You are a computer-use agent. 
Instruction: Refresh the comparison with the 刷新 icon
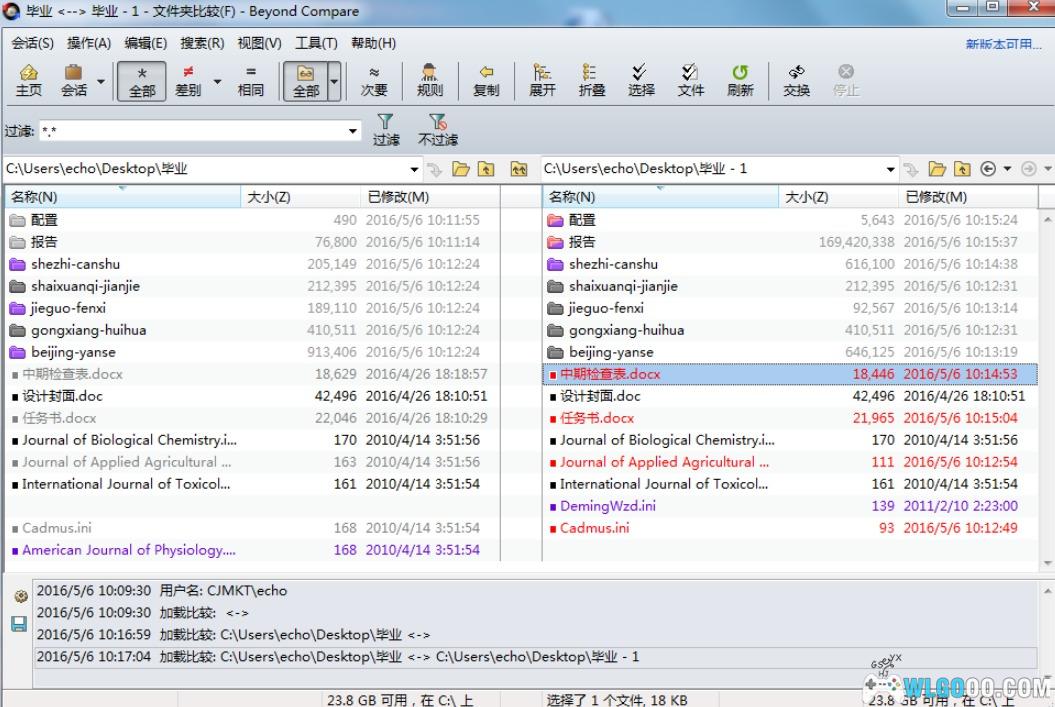tap(740, 80)
